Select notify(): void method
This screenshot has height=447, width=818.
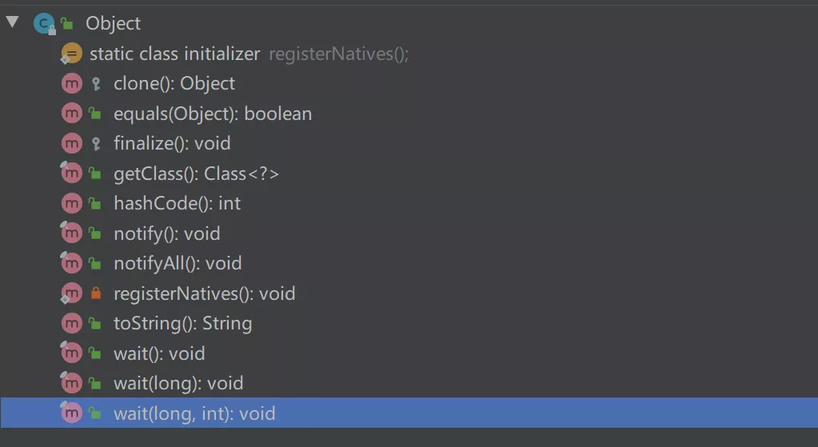[x=409, y=233]
